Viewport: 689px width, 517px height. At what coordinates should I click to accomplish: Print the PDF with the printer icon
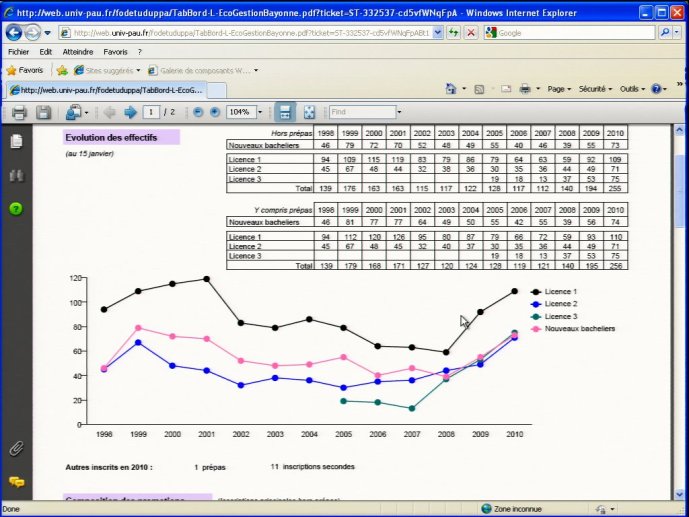pyautogui.click(x=19, y=112)
